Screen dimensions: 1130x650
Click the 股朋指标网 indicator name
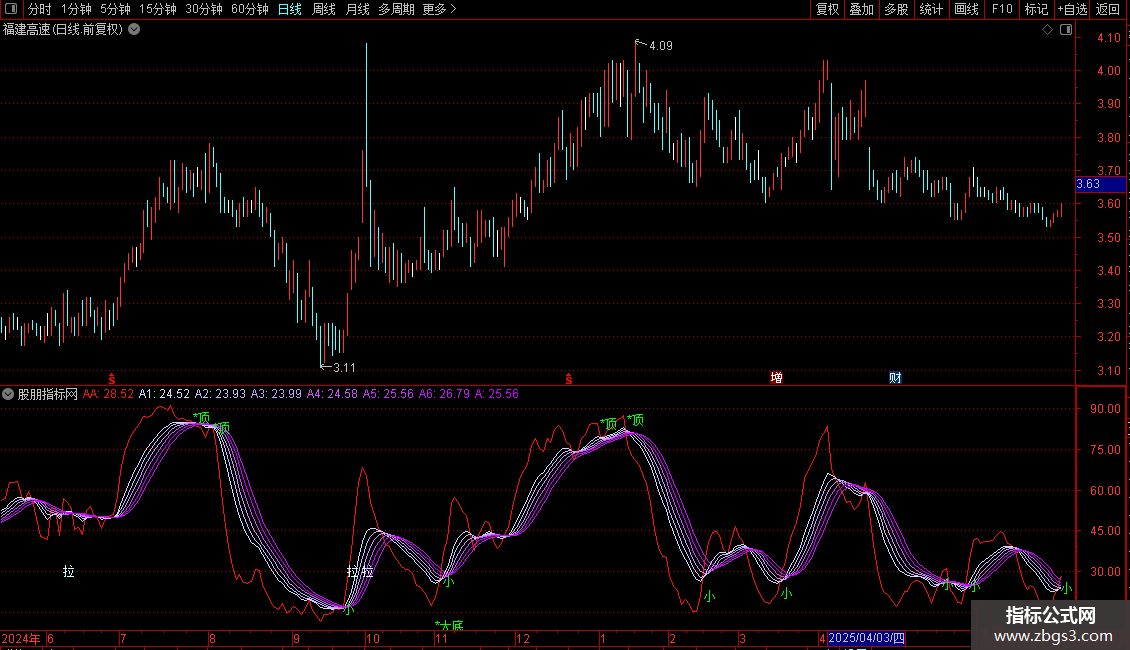tap(48, 394)
